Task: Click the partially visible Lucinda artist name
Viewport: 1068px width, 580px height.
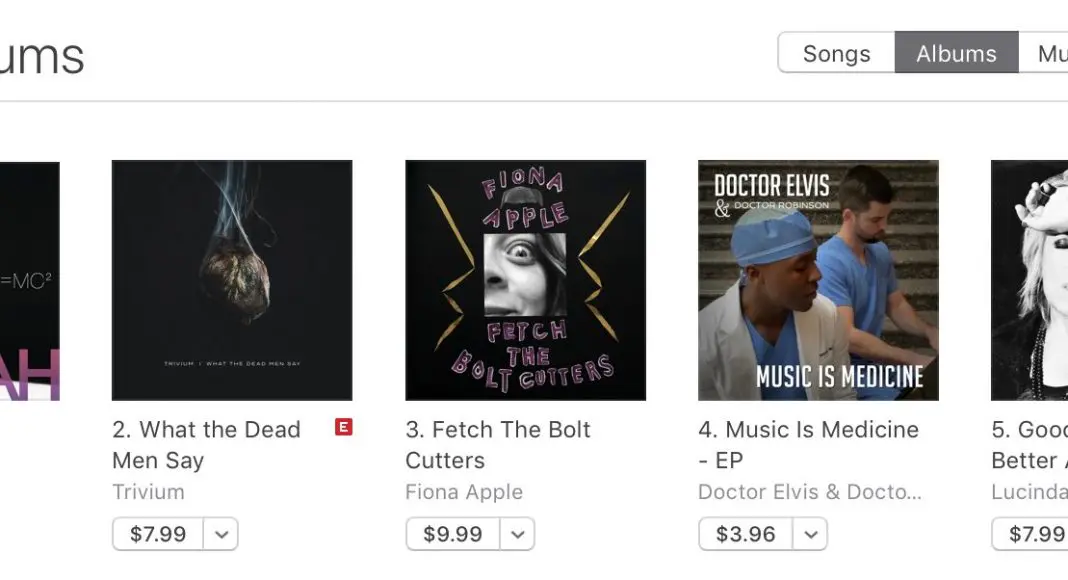Action: click(x=1029, y=492)
